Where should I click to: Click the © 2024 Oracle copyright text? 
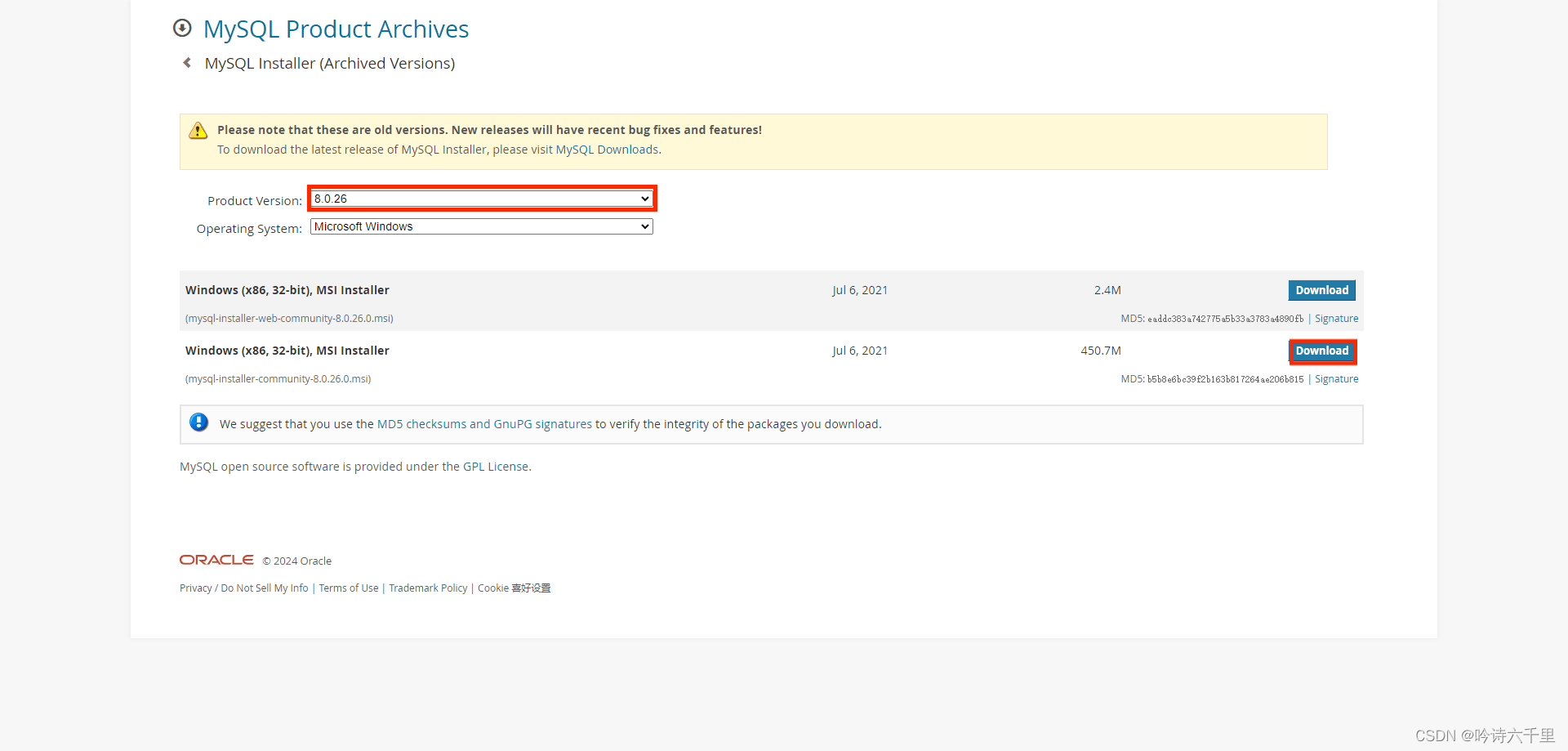297,561
